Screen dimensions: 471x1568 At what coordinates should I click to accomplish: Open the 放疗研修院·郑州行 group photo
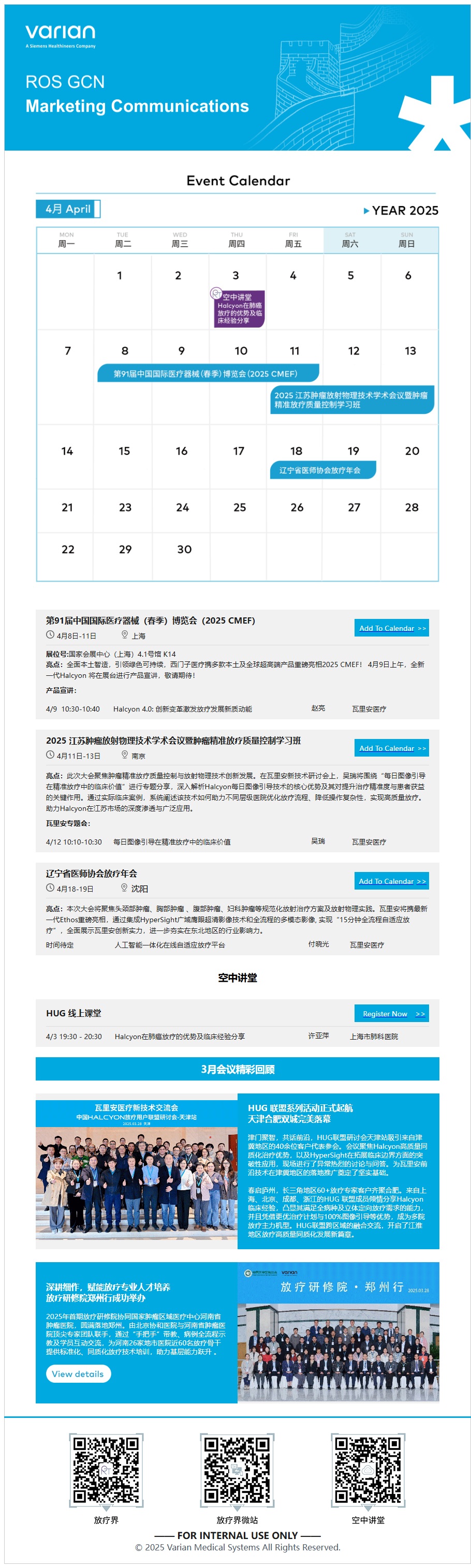[x=338, y=1333]
